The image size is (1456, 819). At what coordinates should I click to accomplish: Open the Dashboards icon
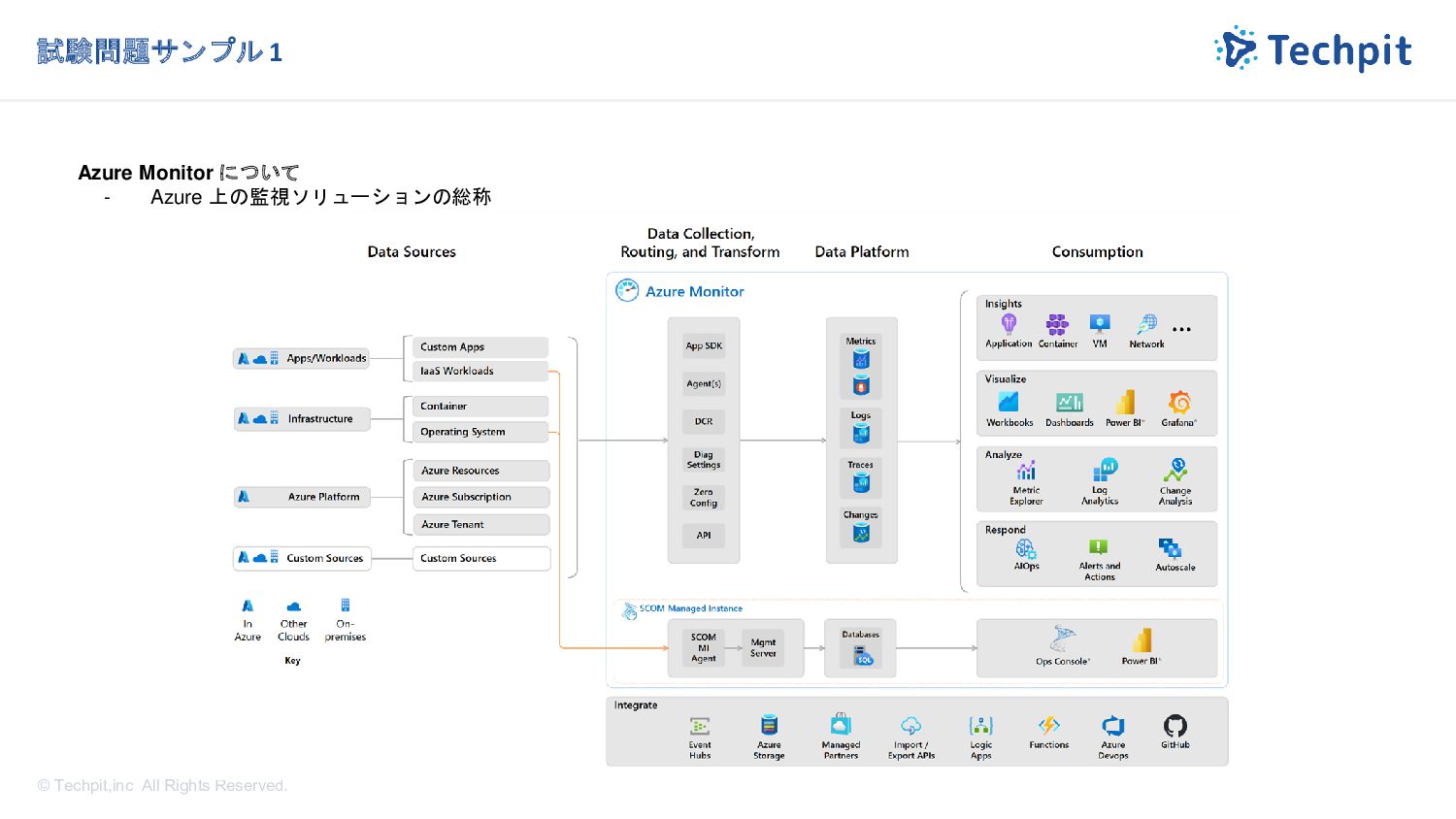click(1070, 402)
